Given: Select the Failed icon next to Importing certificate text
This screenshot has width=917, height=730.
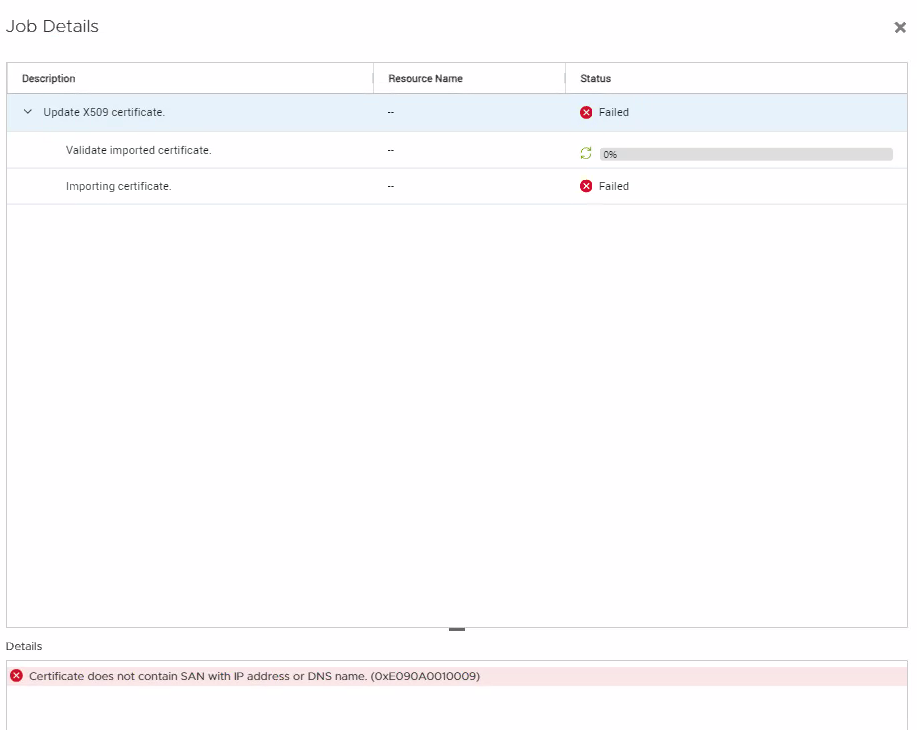Looking at the screenshot, I should [586, 186].
